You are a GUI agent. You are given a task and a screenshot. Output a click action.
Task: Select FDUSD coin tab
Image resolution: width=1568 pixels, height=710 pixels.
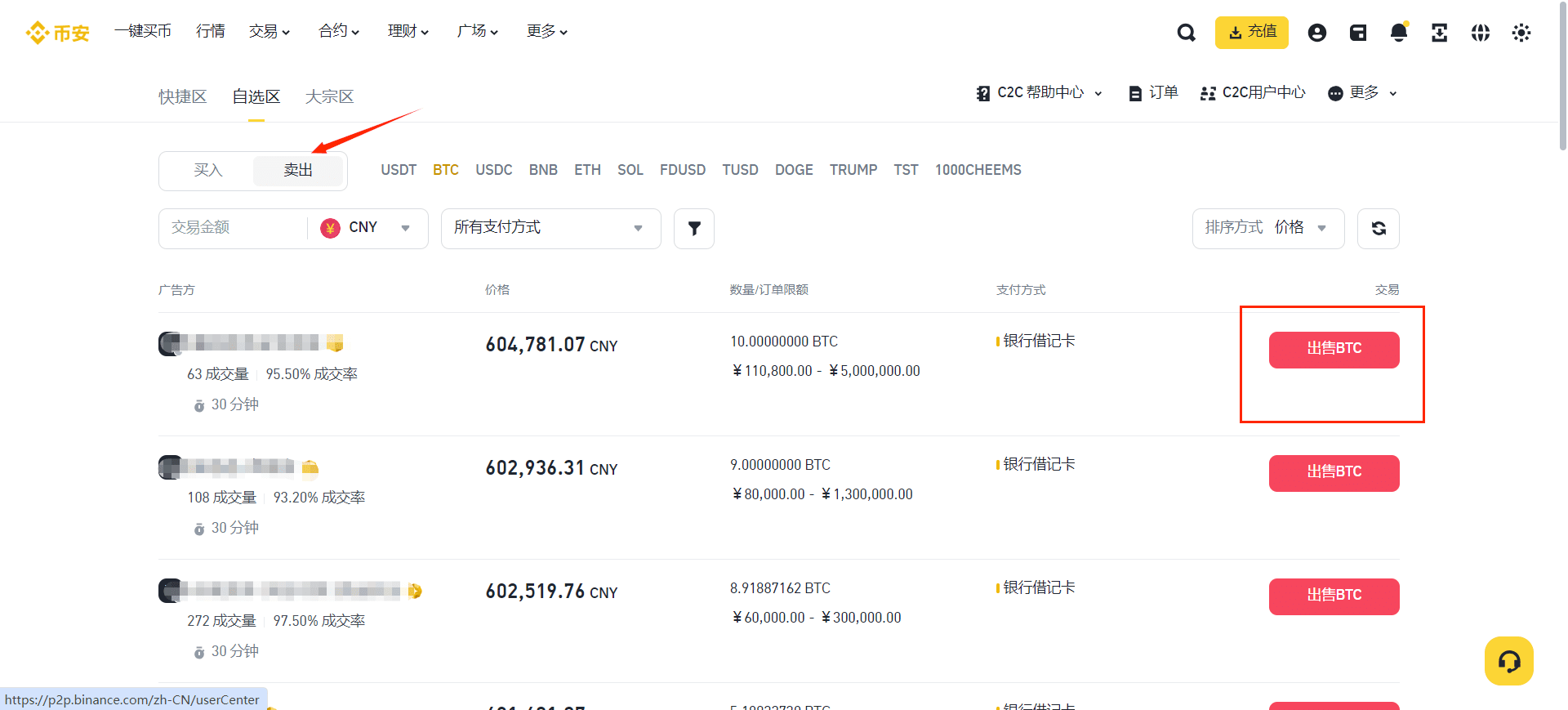(683, 170)
